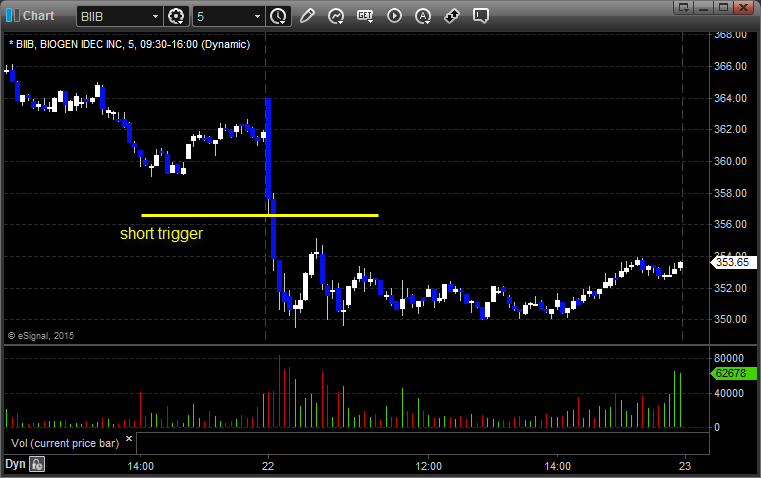Screen dimensions: 761x478
Task: Select the 'short trigger' text annotation
Action: click(x=162, y=234)
